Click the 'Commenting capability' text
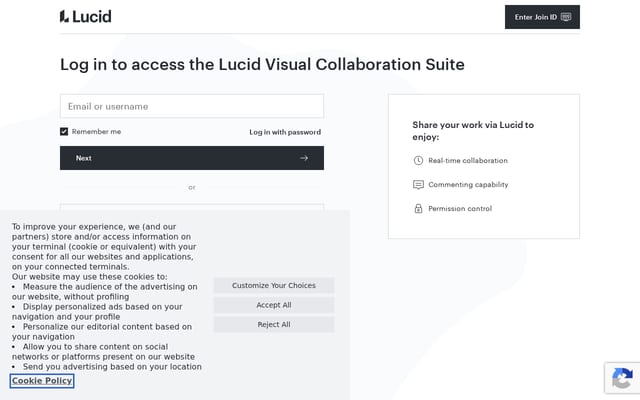This screenshot has width=640, height=400. 468,184
